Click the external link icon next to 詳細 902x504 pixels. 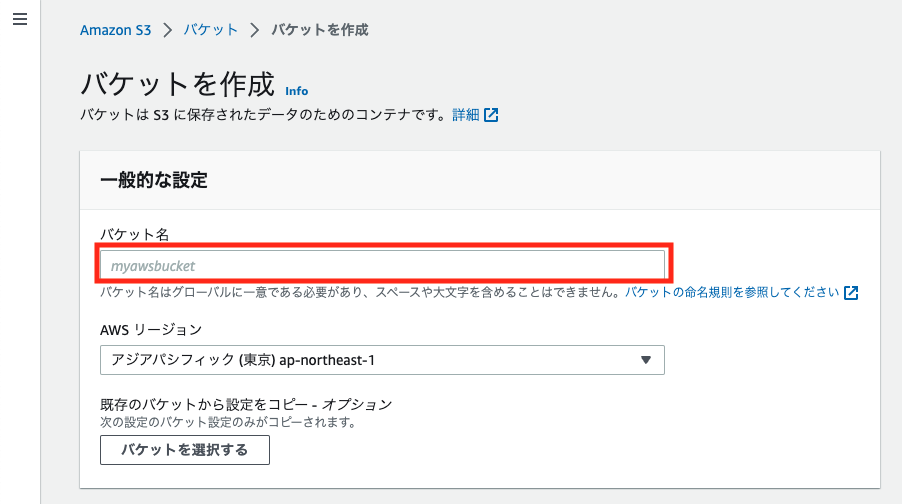pos(491,115)
